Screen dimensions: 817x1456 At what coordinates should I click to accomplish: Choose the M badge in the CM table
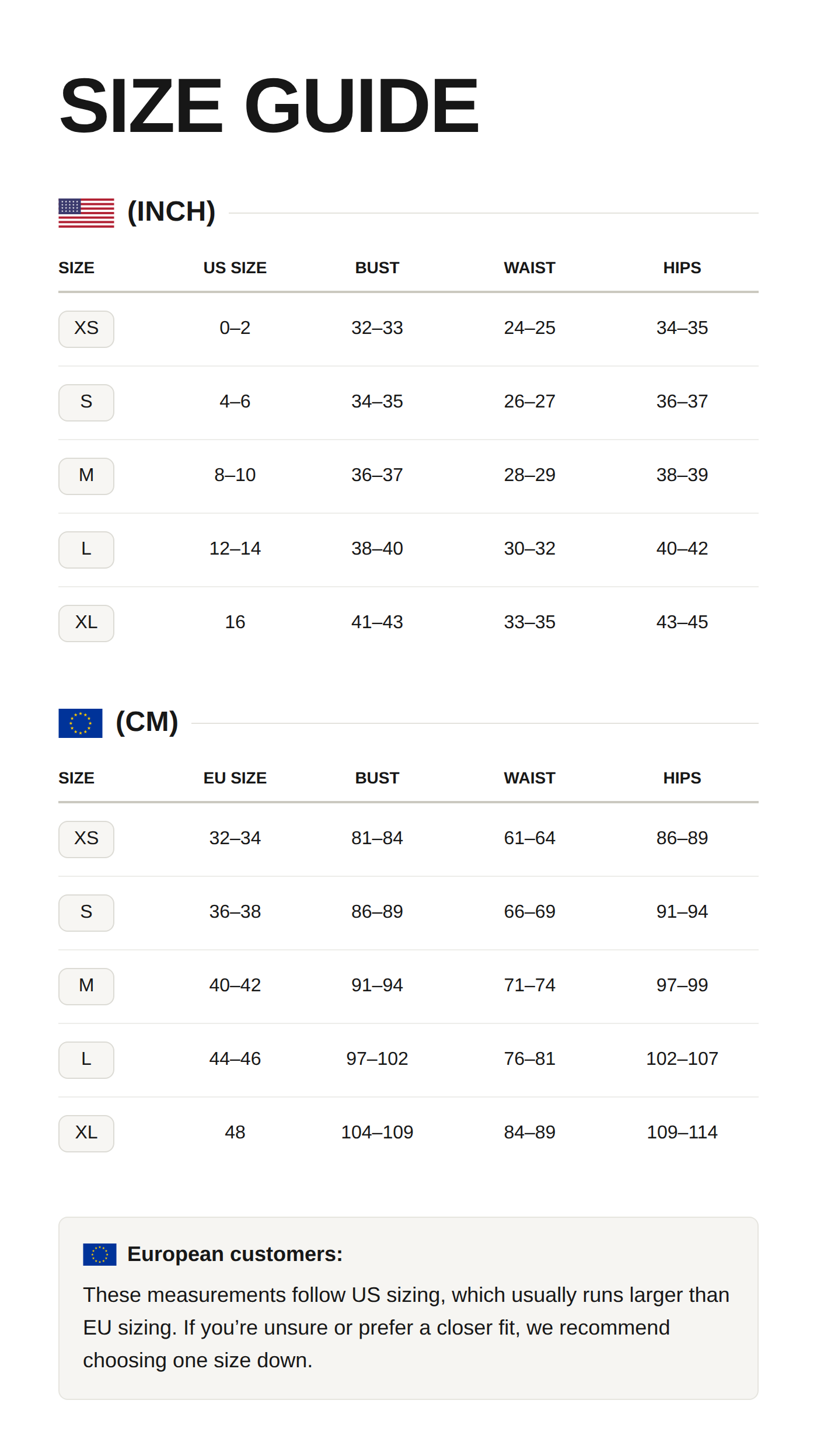point(86,986)
